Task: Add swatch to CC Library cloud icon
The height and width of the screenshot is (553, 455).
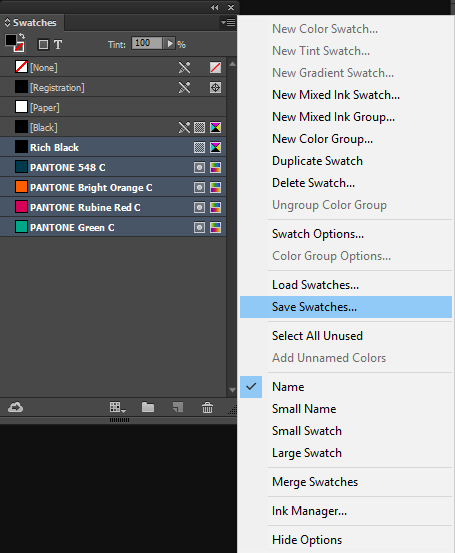Action: [x=16, y=407]
